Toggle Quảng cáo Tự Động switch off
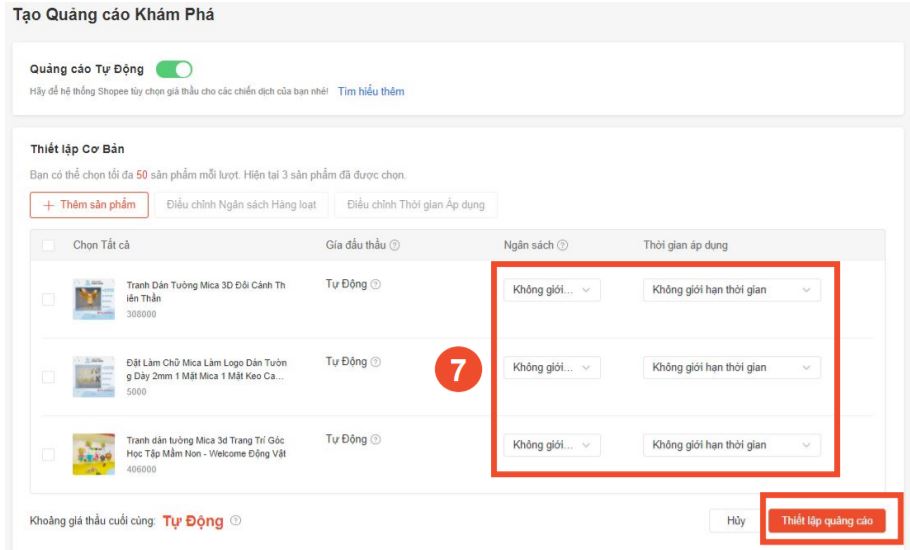 point(174,70)
